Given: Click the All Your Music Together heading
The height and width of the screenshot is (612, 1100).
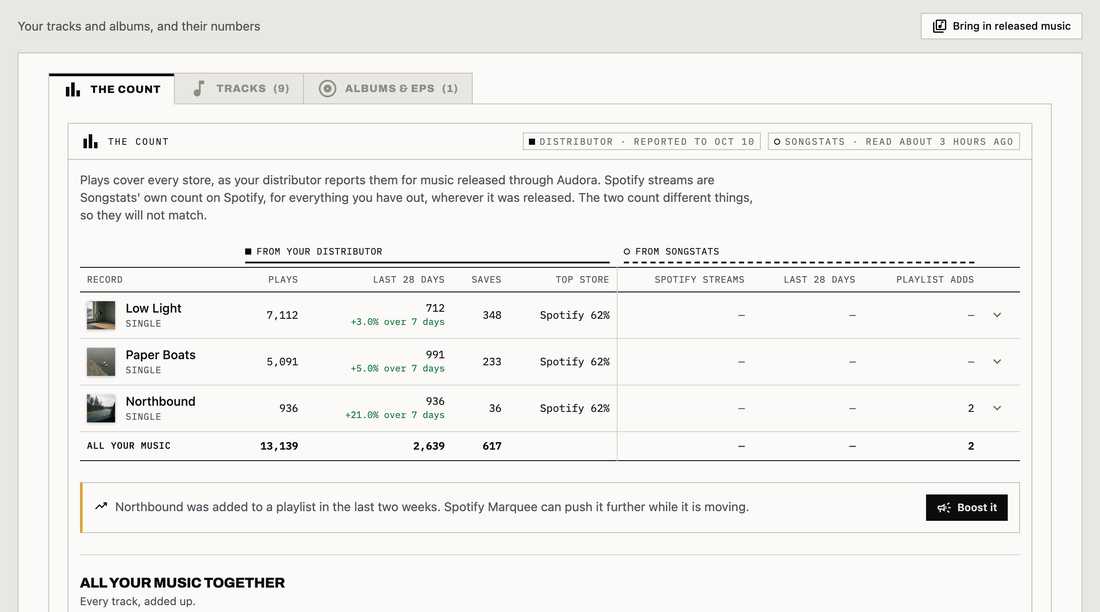Looking at the screenshot, I should [x=182, y=583].
